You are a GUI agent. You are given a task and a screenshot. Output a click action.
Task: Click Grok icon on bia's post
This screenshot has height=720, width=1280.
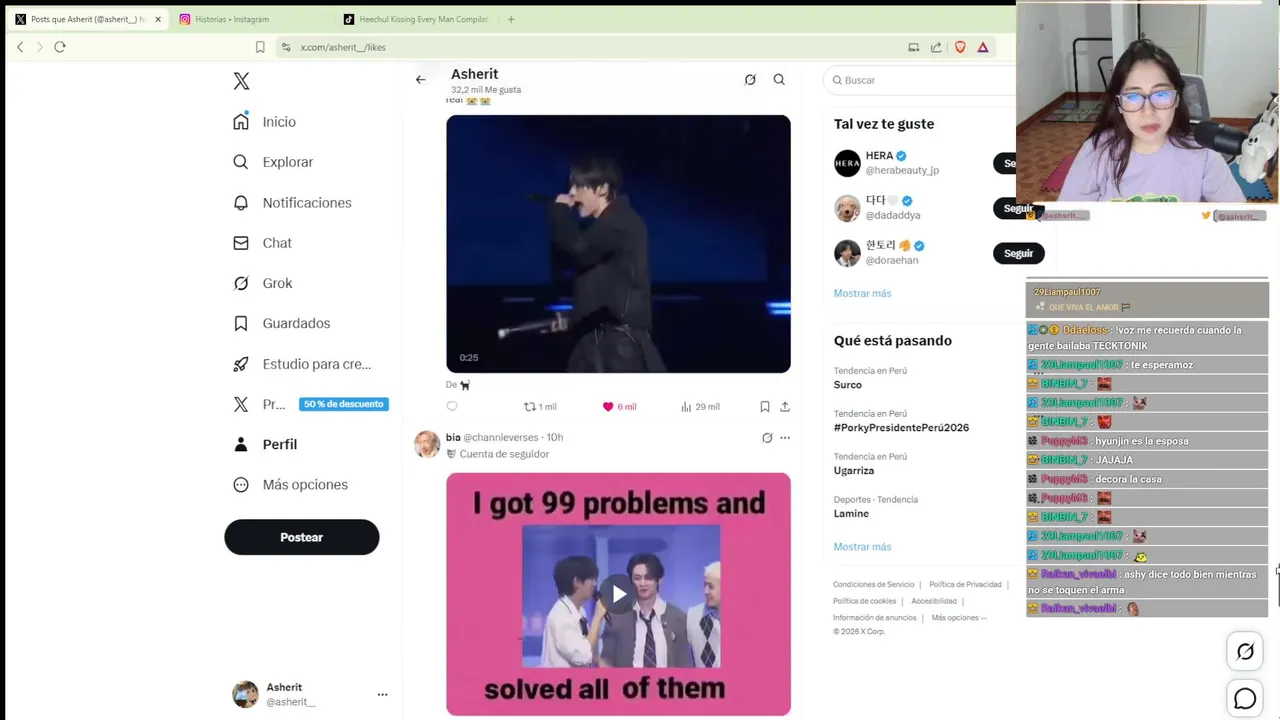click(x=767, y=438)
